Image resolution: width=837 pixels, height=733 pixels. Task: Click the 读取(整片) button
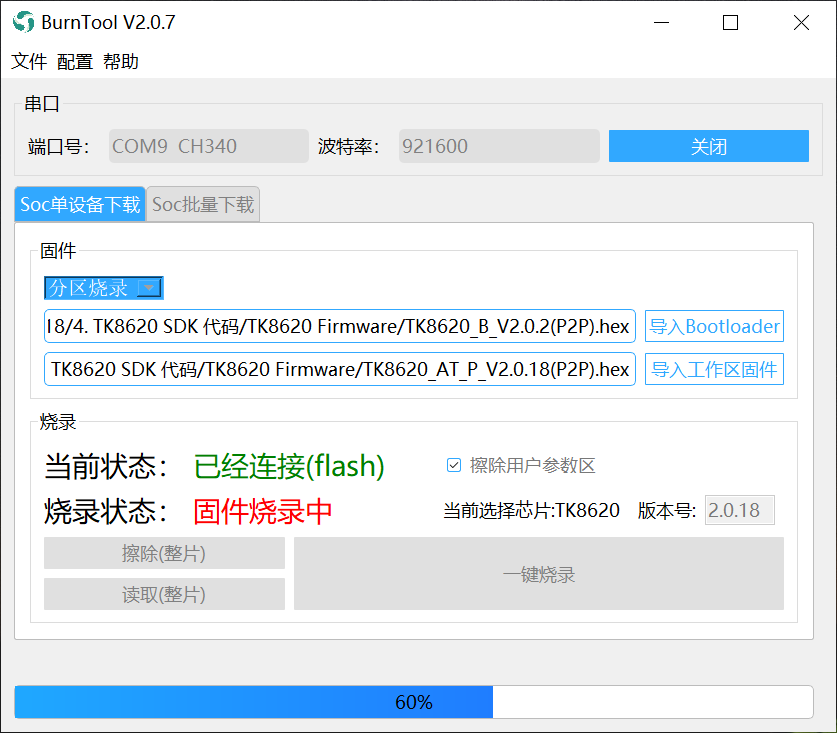point(164,594)
